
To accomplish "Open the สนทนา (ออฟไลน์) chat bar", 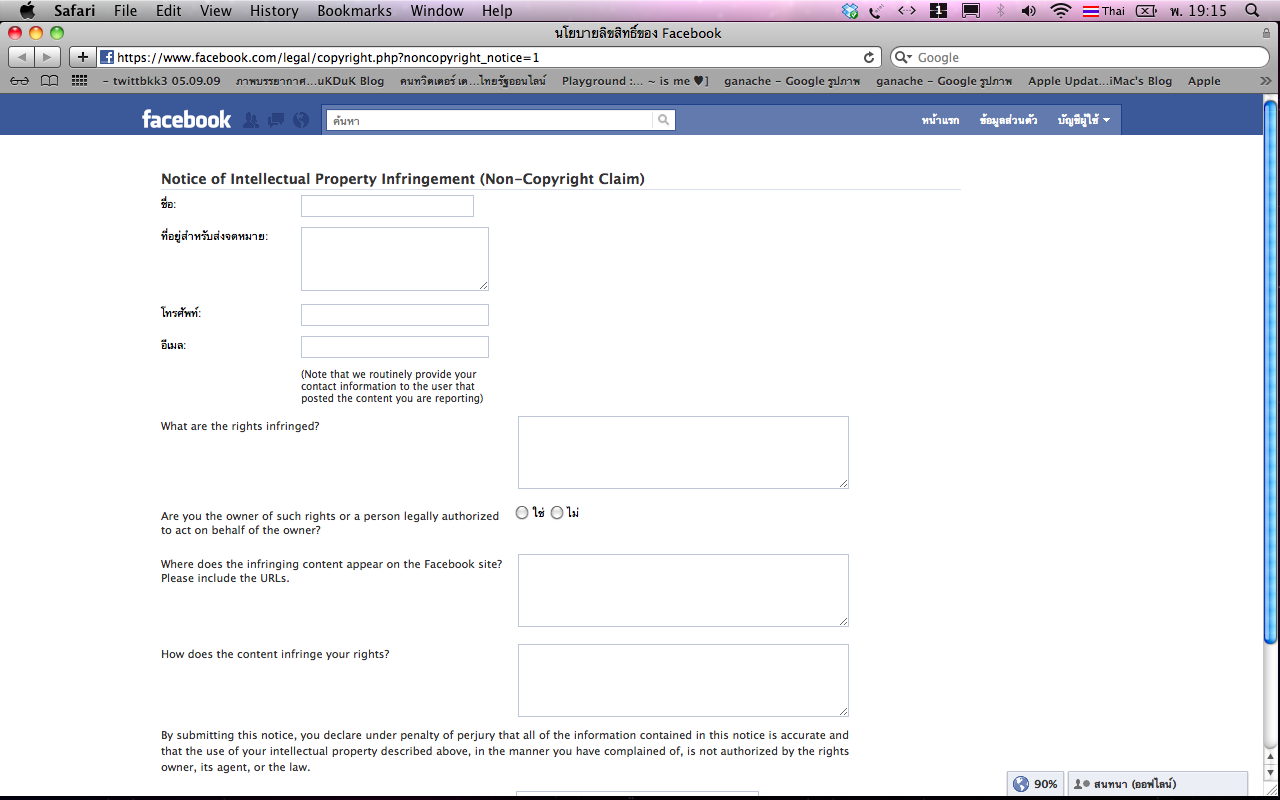I will tap(1157, 784).
